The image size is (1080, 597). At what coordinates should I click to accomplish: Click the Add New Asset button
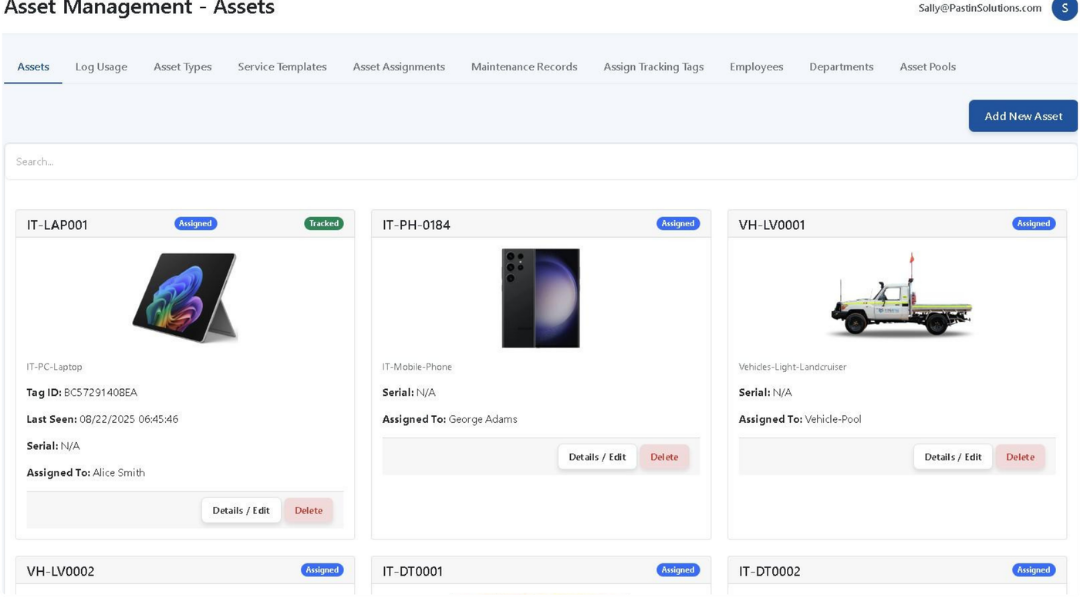(1022, 115)
